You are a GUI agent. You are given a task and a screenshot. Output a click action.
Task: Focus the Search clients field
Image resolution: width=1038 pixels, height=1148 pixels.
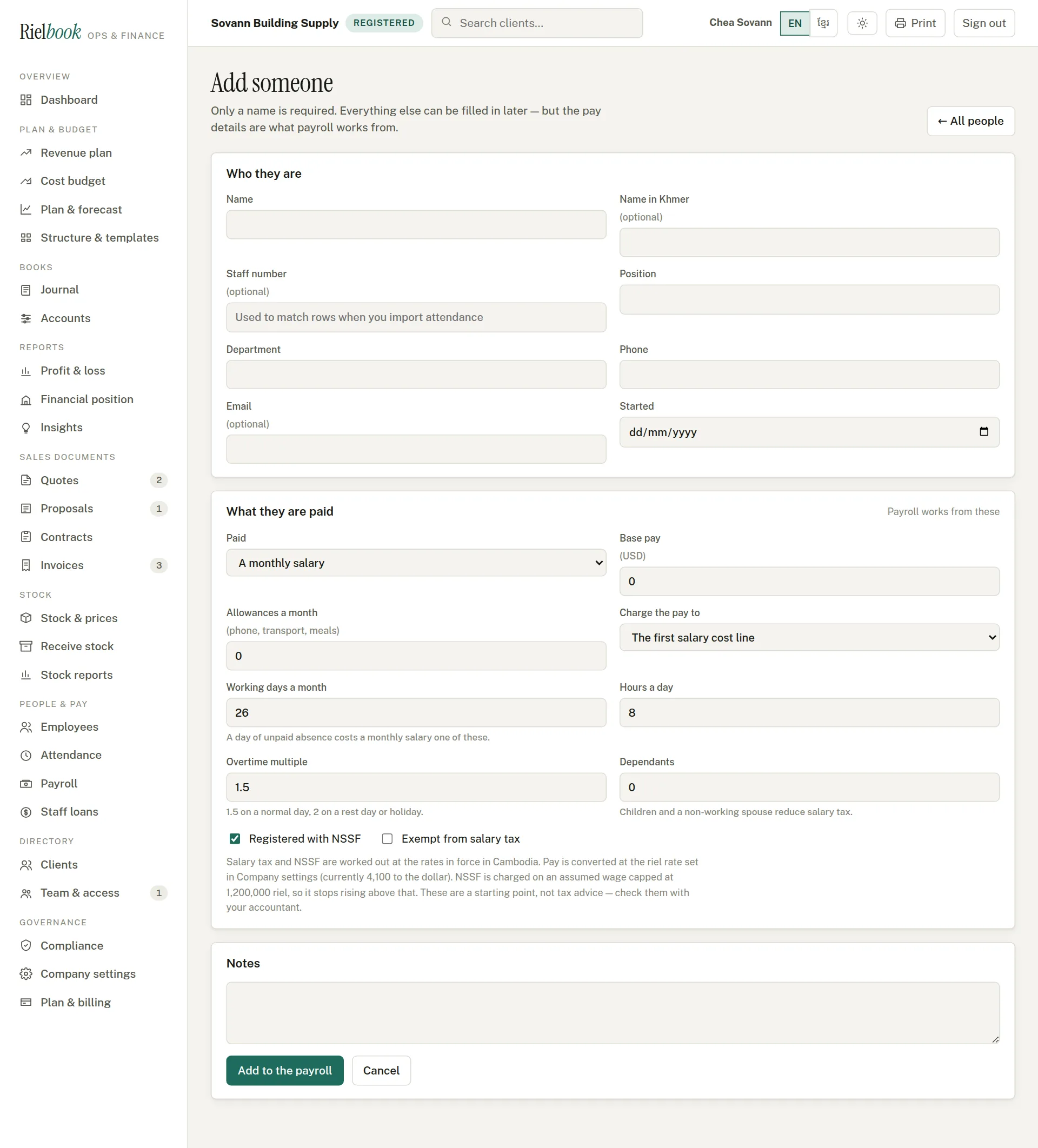(x=537, y=23)
